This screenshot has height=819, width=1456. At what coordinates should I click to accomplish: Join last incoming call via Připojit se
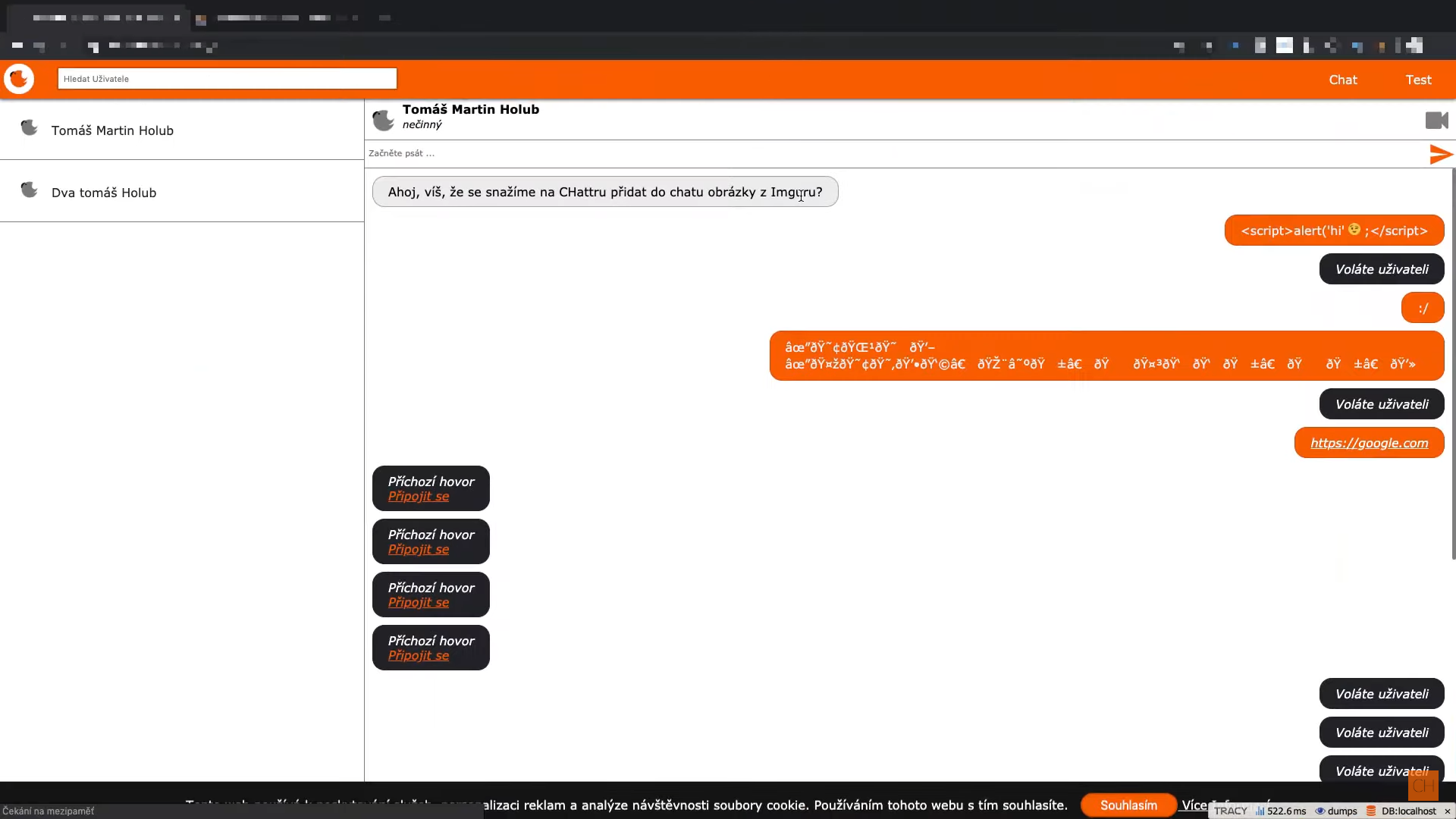click(419, 655)
